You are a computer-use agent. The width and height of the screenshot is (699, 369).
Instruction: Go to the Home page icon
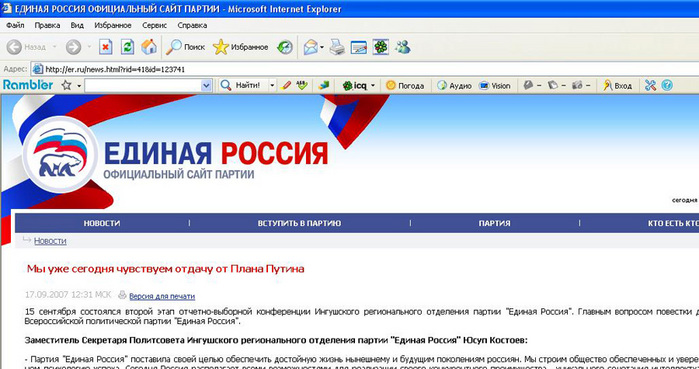(x=149, y=47)
